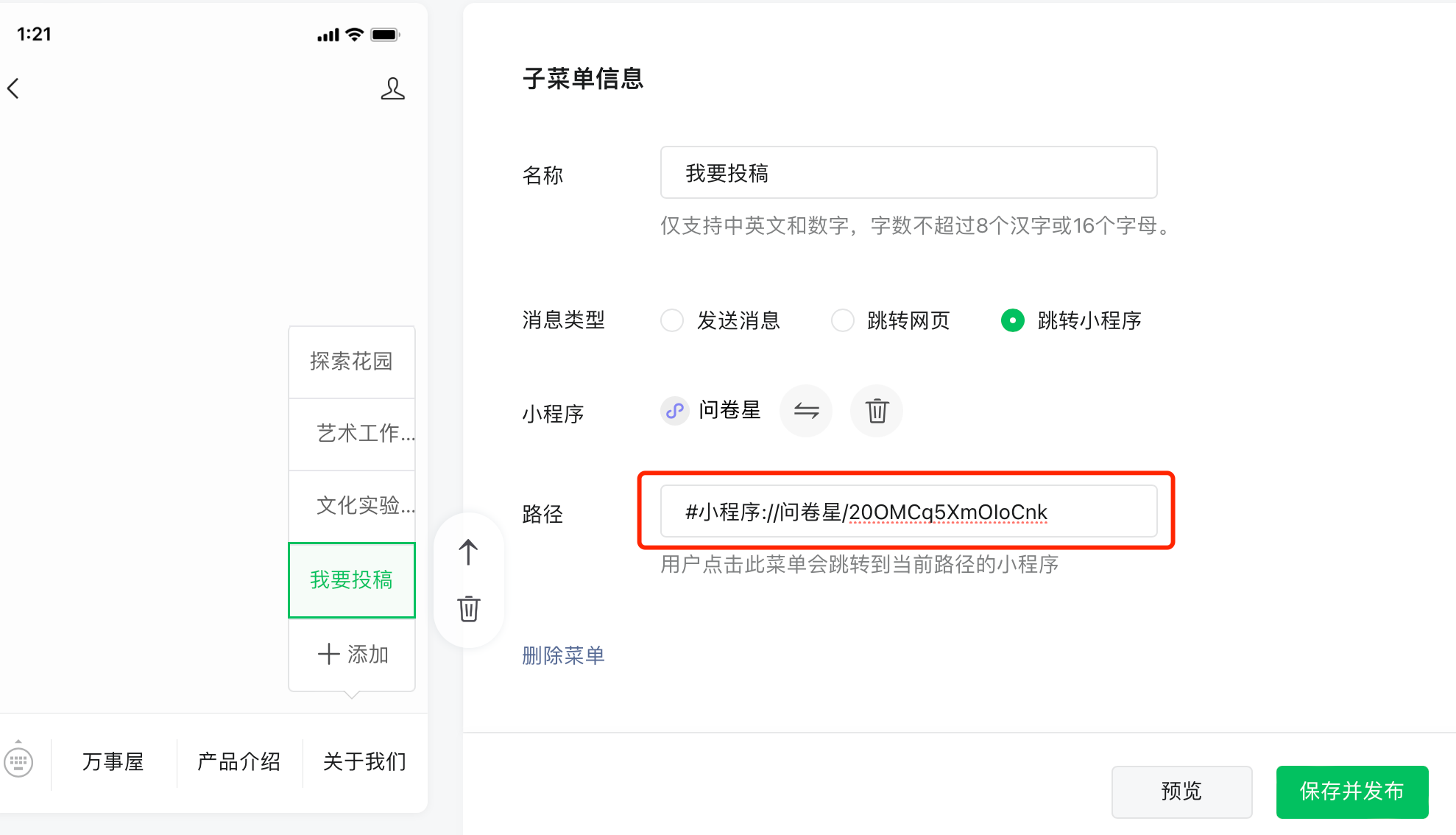Click trash icon beside the submenu list
The width and height of the screenshot is (1456, 835).
(x=468, y=608)
